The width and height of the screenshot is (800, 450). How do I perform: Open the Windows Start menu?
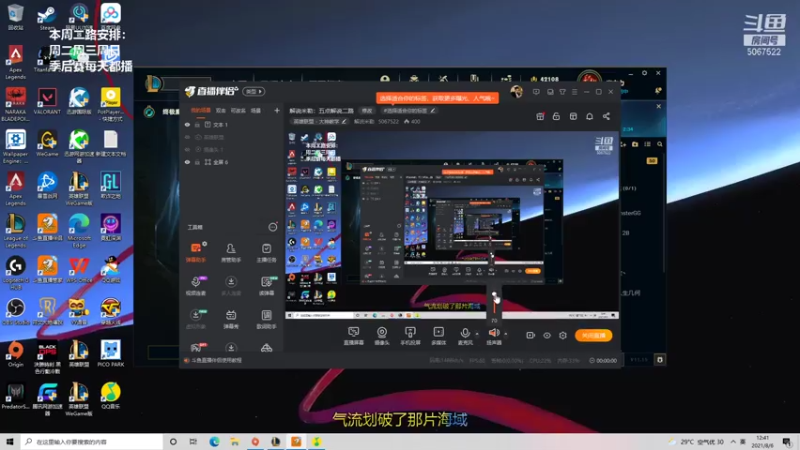click(10, 442)
